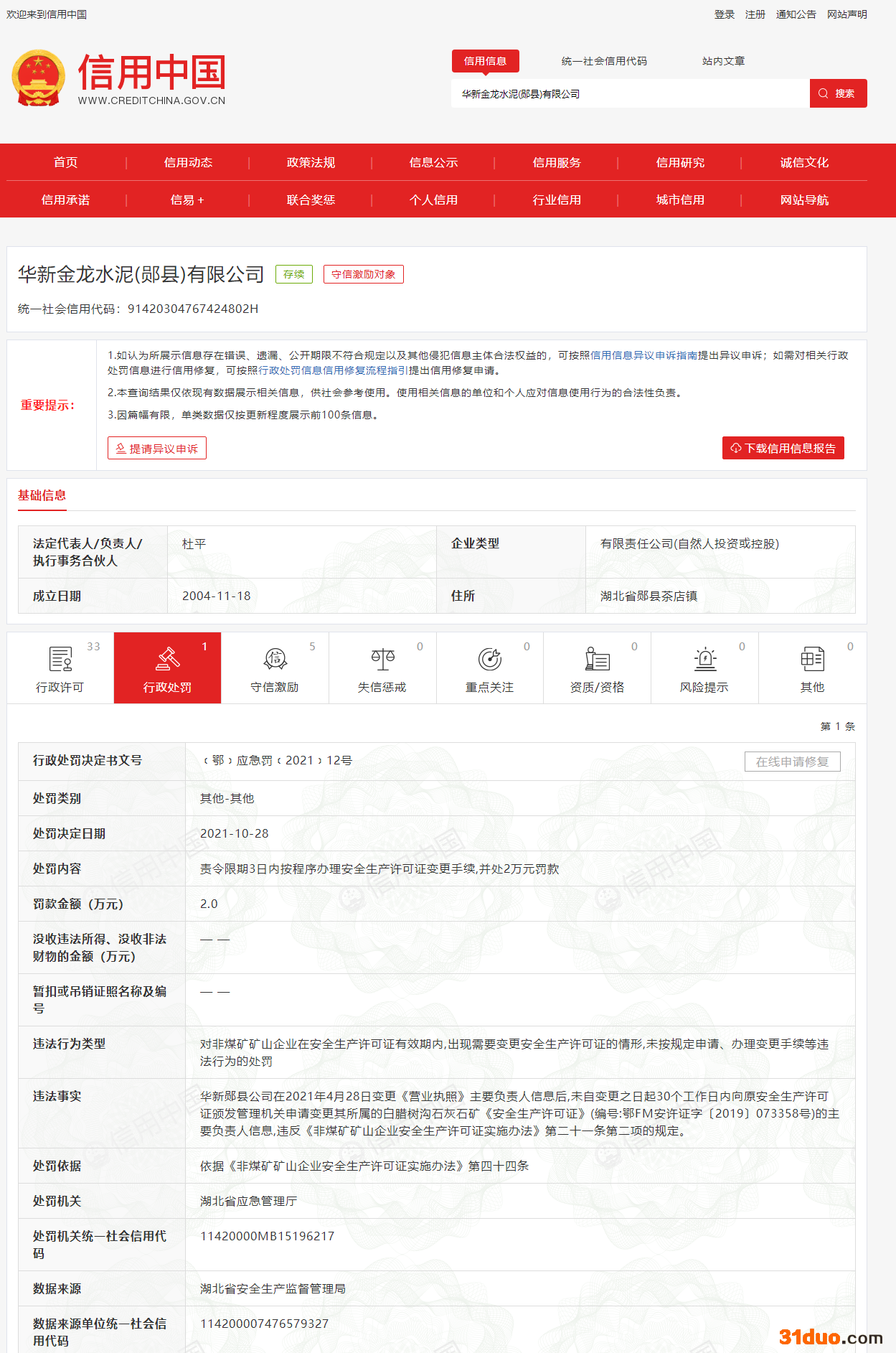The height and width of the screenshot is (1353, 896).
Task: Click the 登录 link at top
Action: (724, 14)
